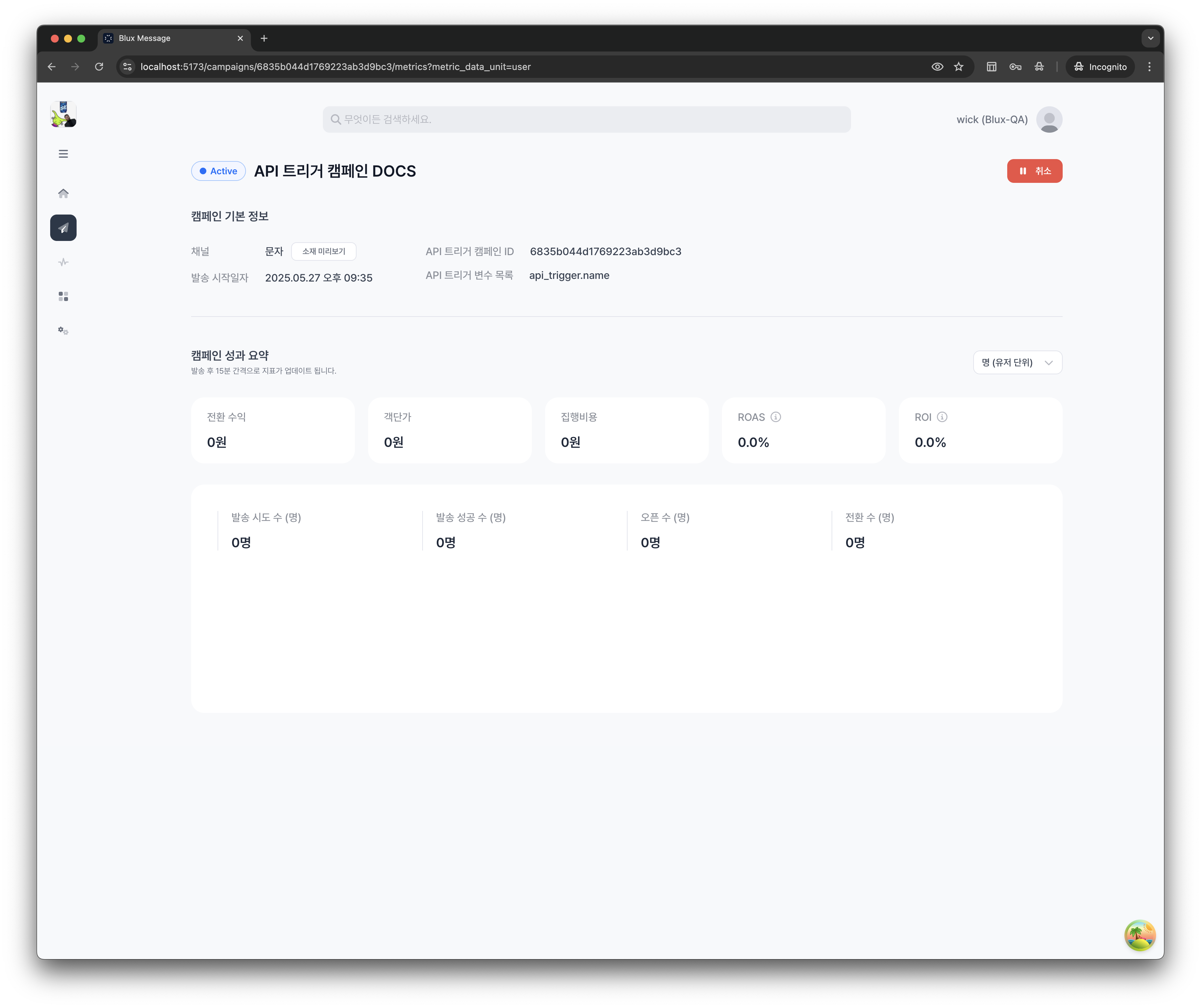Click the api_trigger.name variable text

(569, 276)
